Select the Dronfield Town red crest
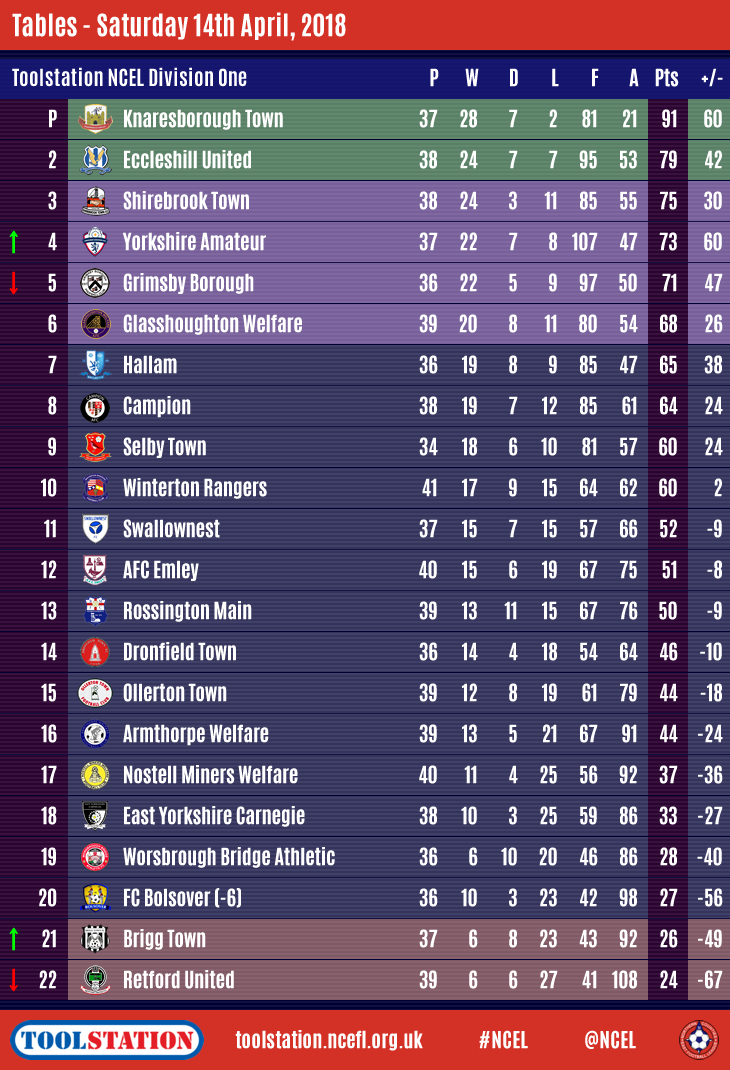The width and height of the screenshot is (730, 1070). [x=95, y=652]
